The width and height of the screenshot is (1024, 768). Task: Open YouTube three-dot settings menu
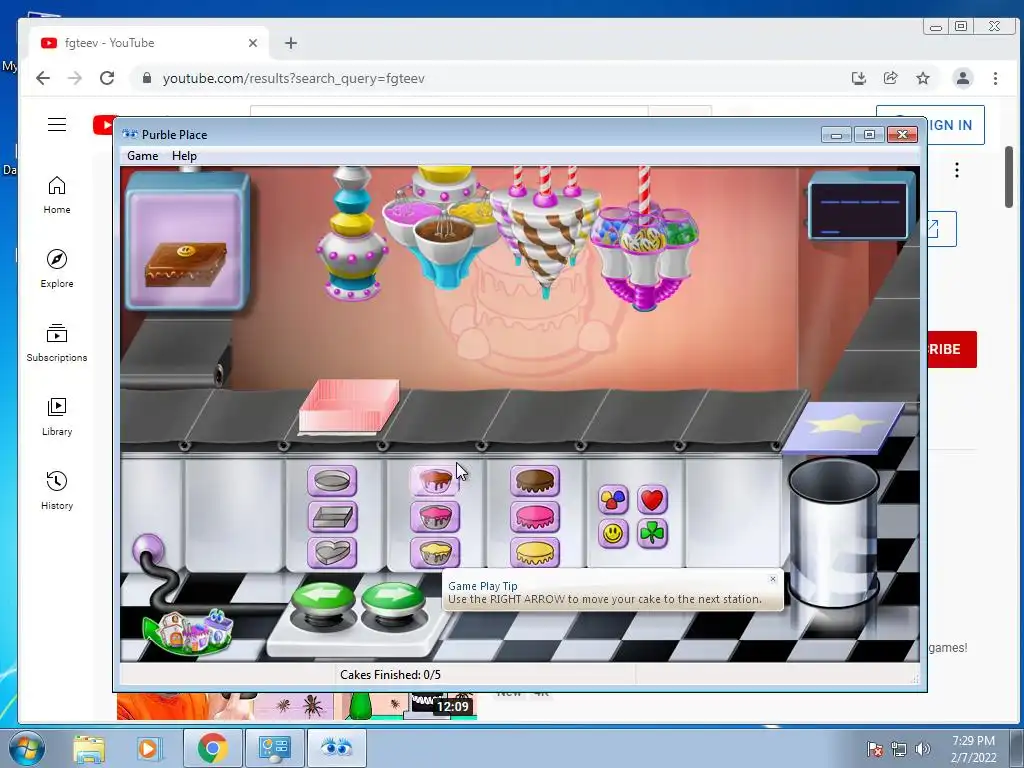pos(957,170)
